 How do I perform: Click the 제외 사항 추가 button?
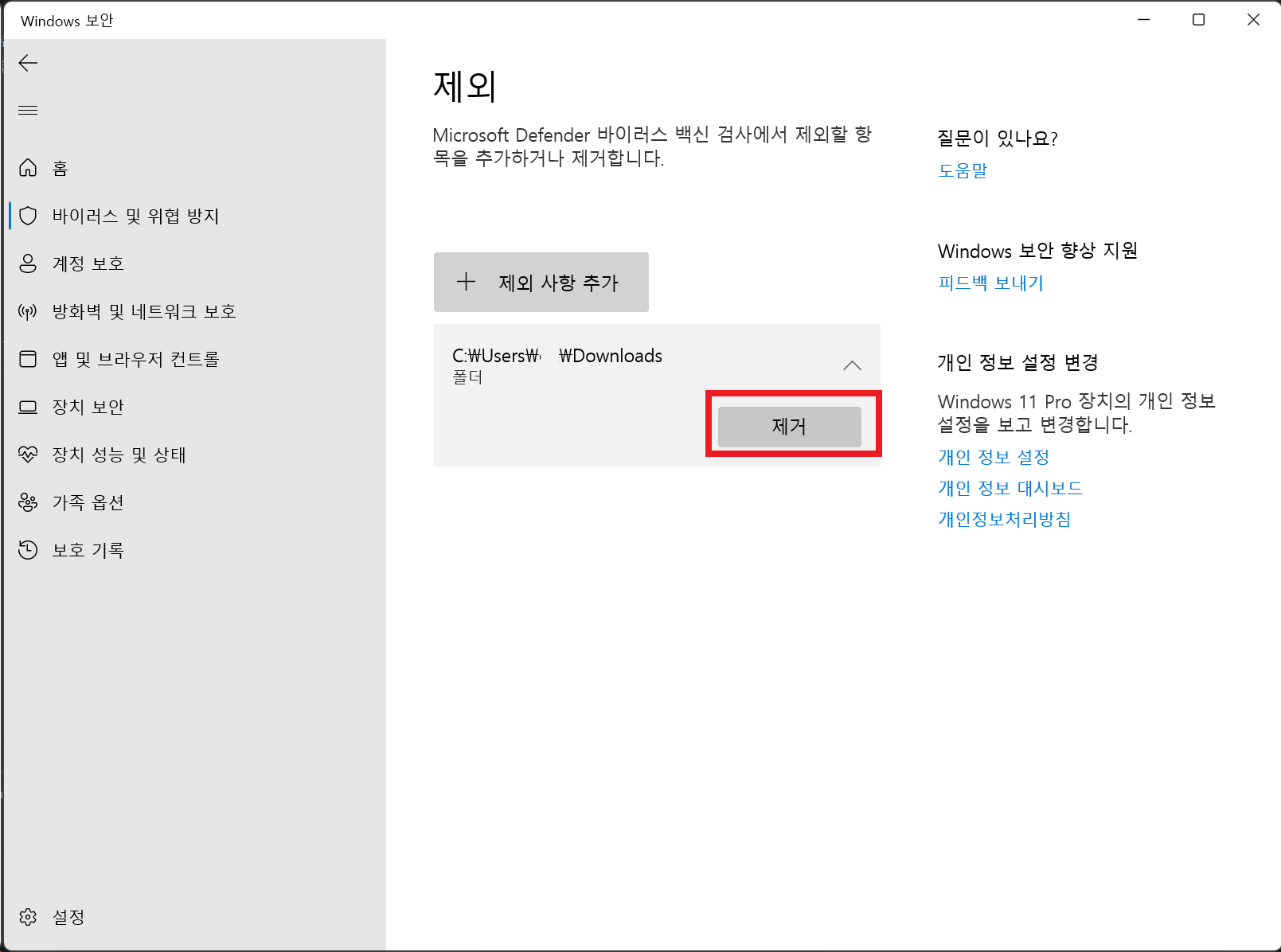coord(541,283)
